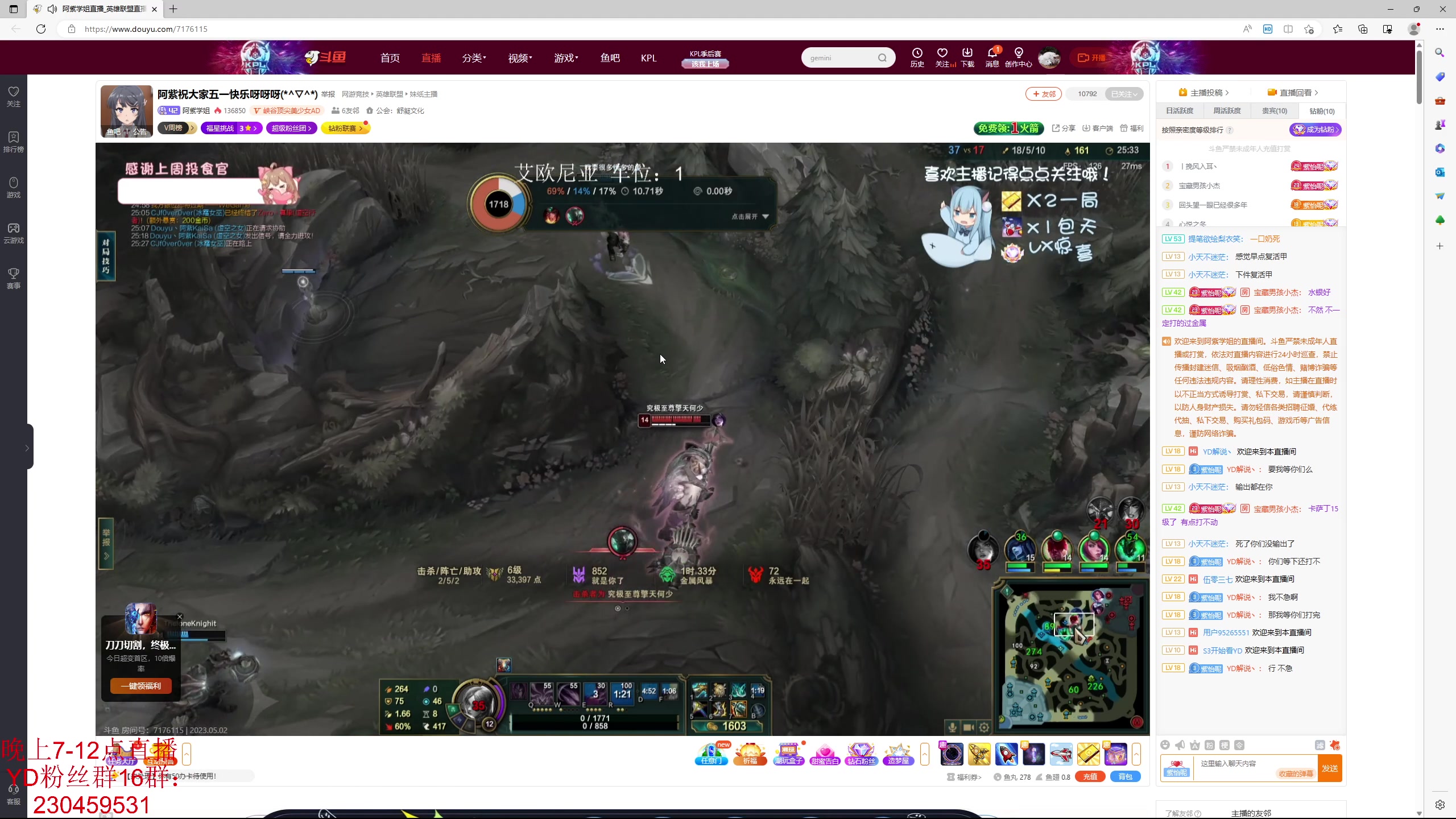Expand the activity icons list arrow
This screenshot has height=819, width=1456.
tap(925, 754)
